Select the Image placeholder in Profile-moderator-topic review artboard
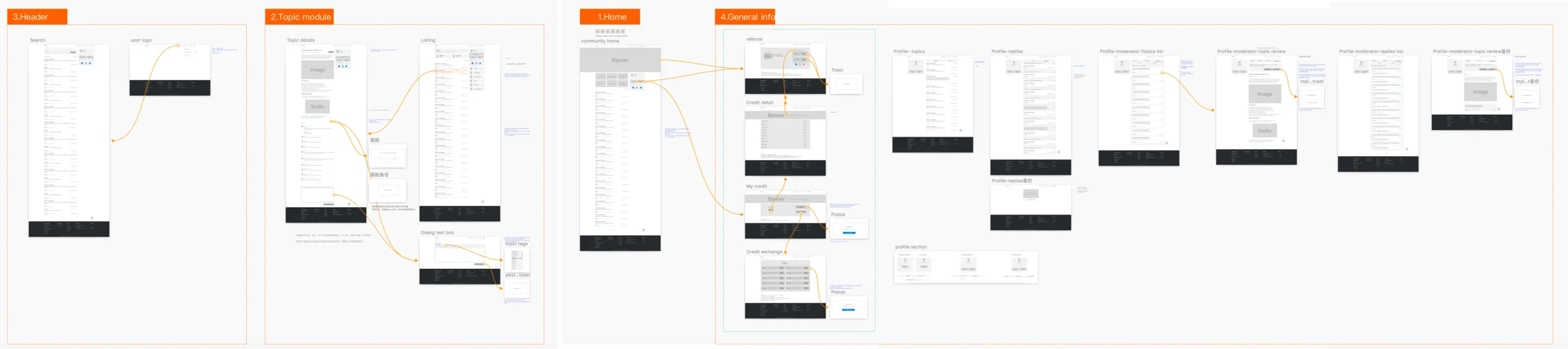1568x349 pixels. point(1264,94)
